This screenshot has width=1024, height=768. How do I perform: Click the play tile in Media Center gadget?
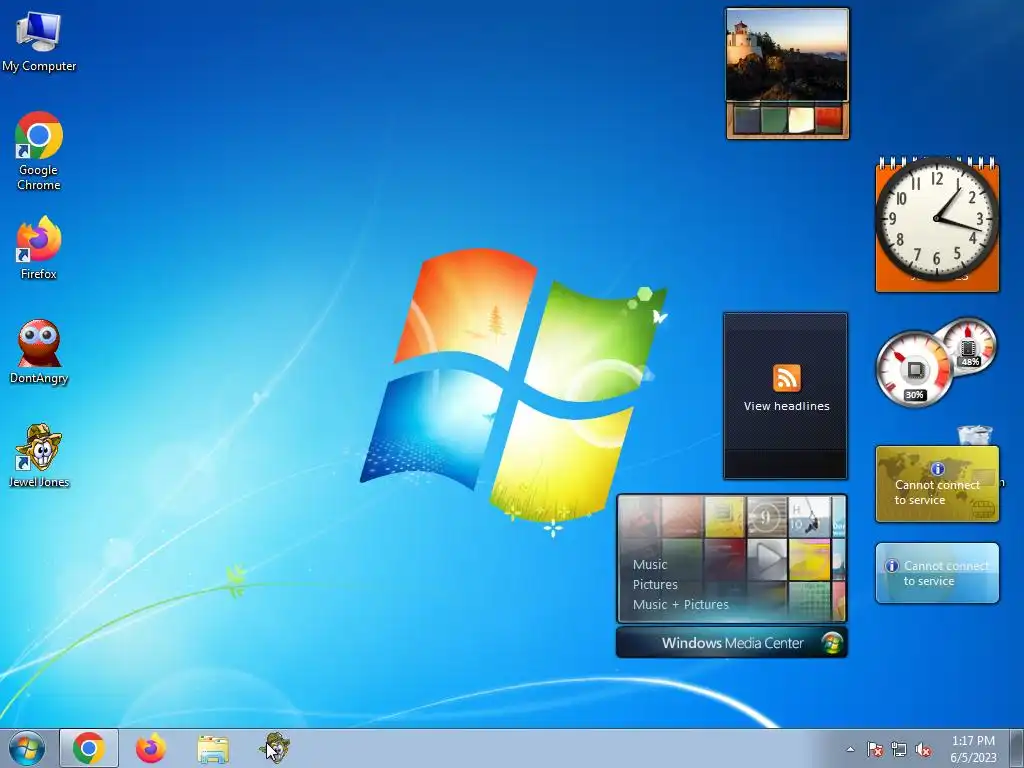coord(767,559)
